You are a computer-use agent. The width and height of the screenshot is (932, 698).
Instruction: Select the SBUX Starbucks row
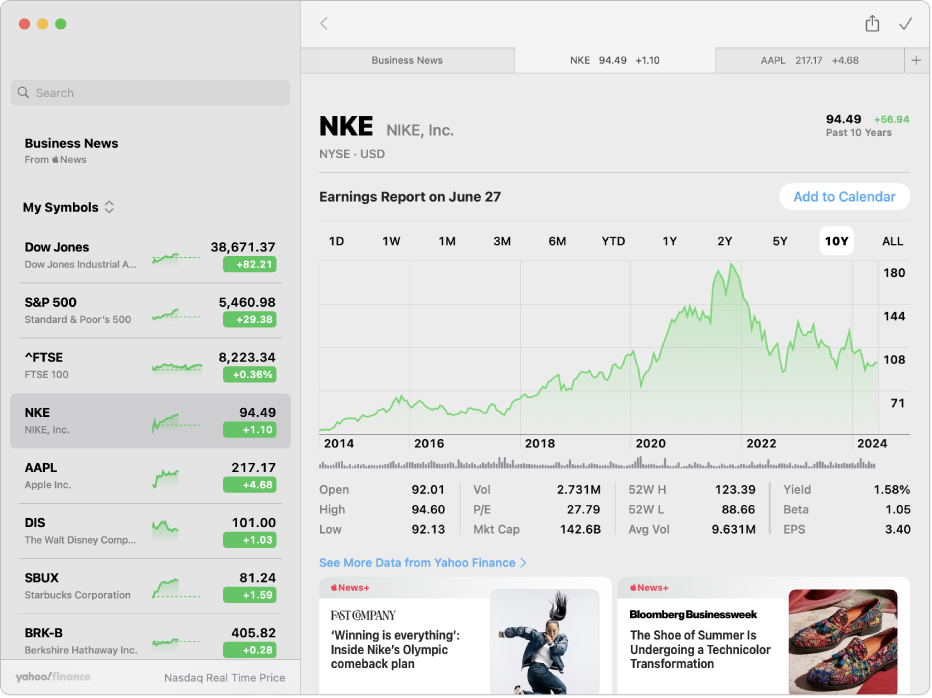pos(150,586)
